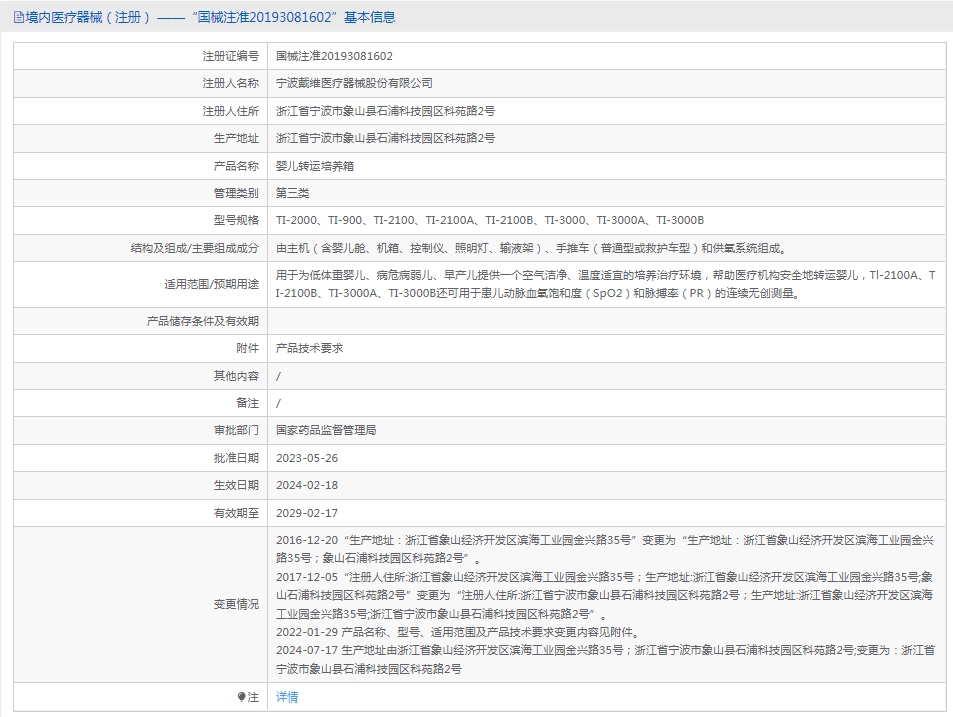Click the document icon before 境内医疗器械 title
Image resolution: width=953 pixels, height=717 pixels.
pyautogui.click(x=19, y=18)
